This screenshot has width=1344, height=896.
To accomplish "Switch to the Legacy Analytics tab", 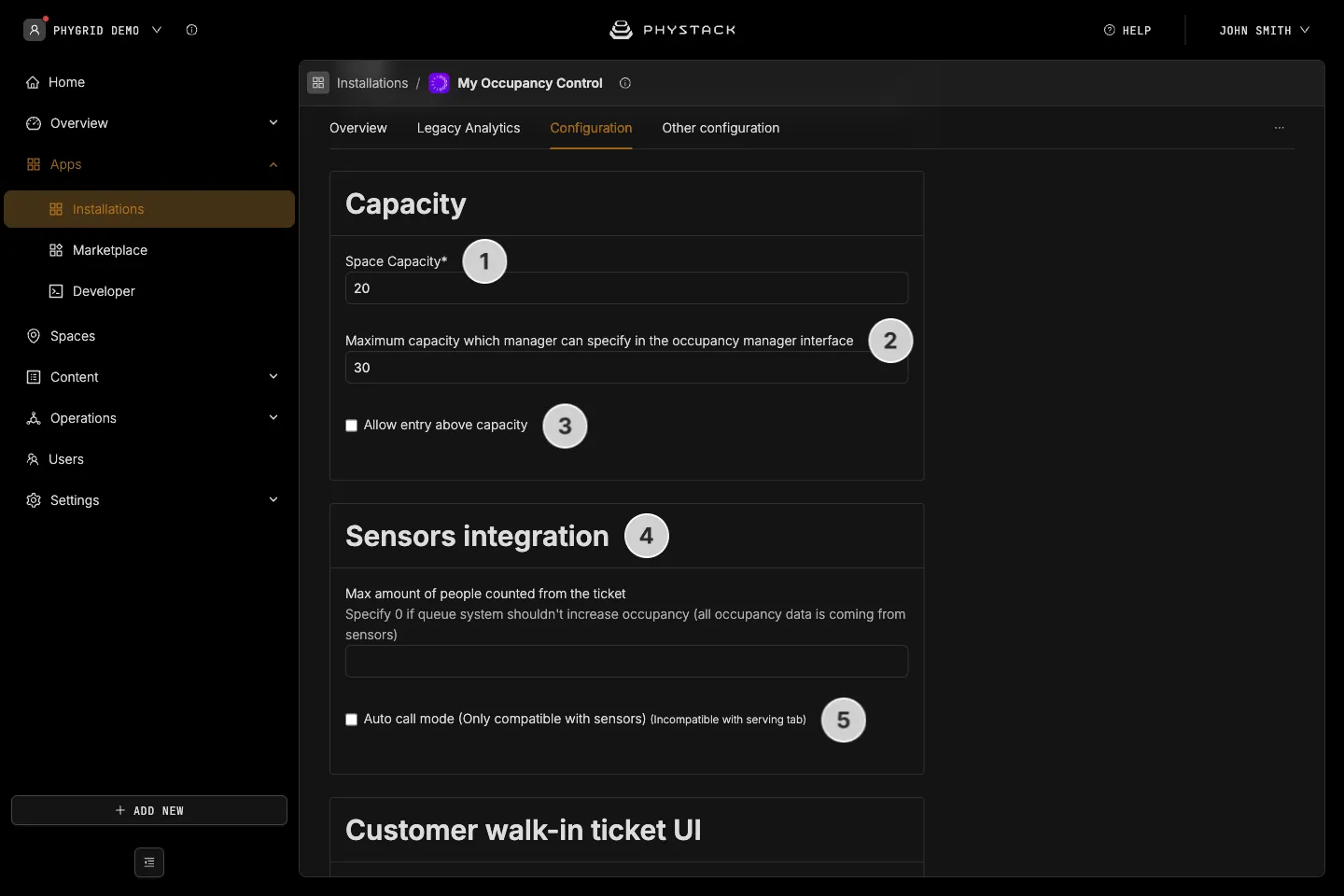I will (469, 128).
